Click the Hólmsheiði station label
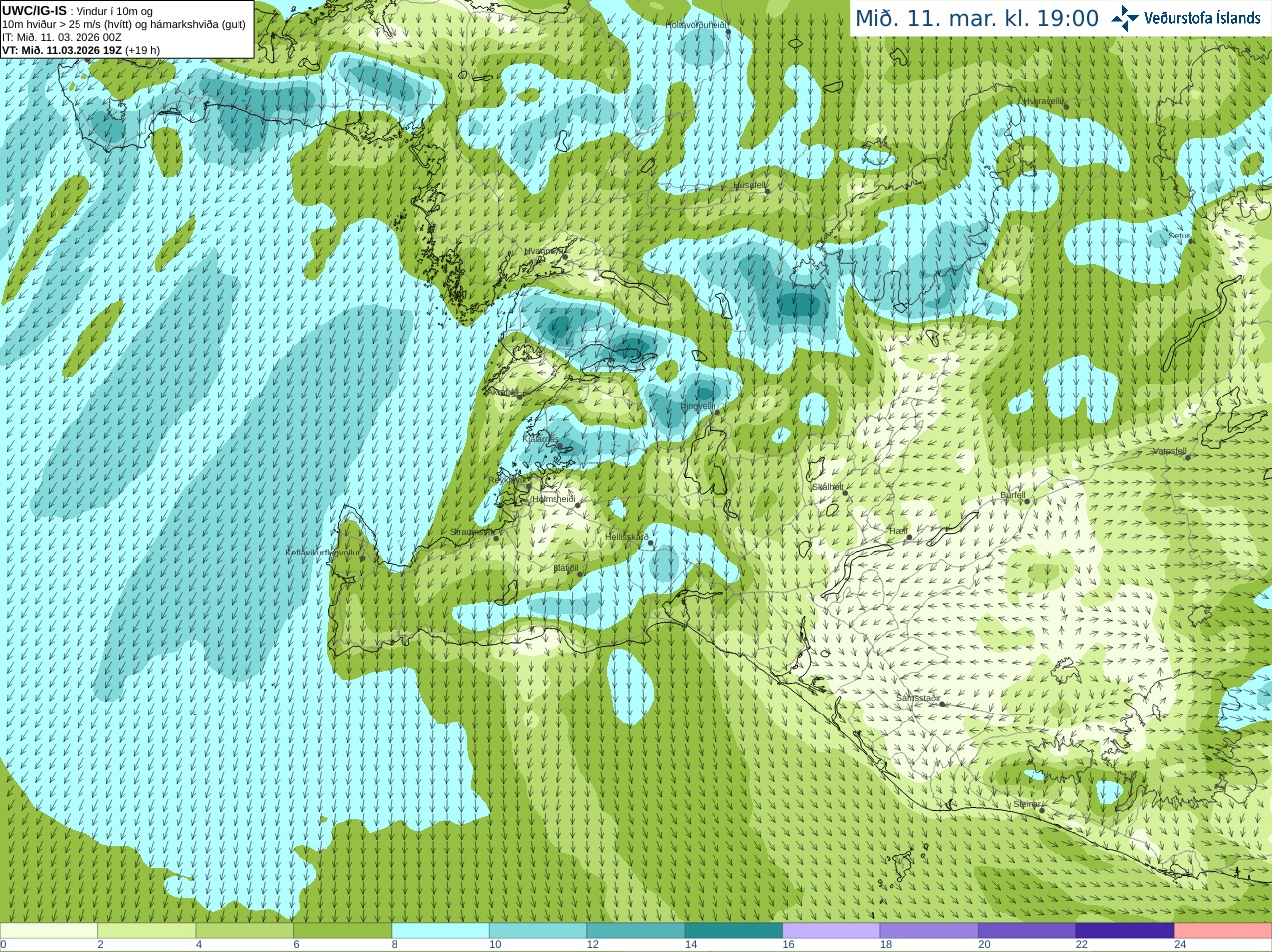Viewport: 1272px width, 952px height. [554, 499]
